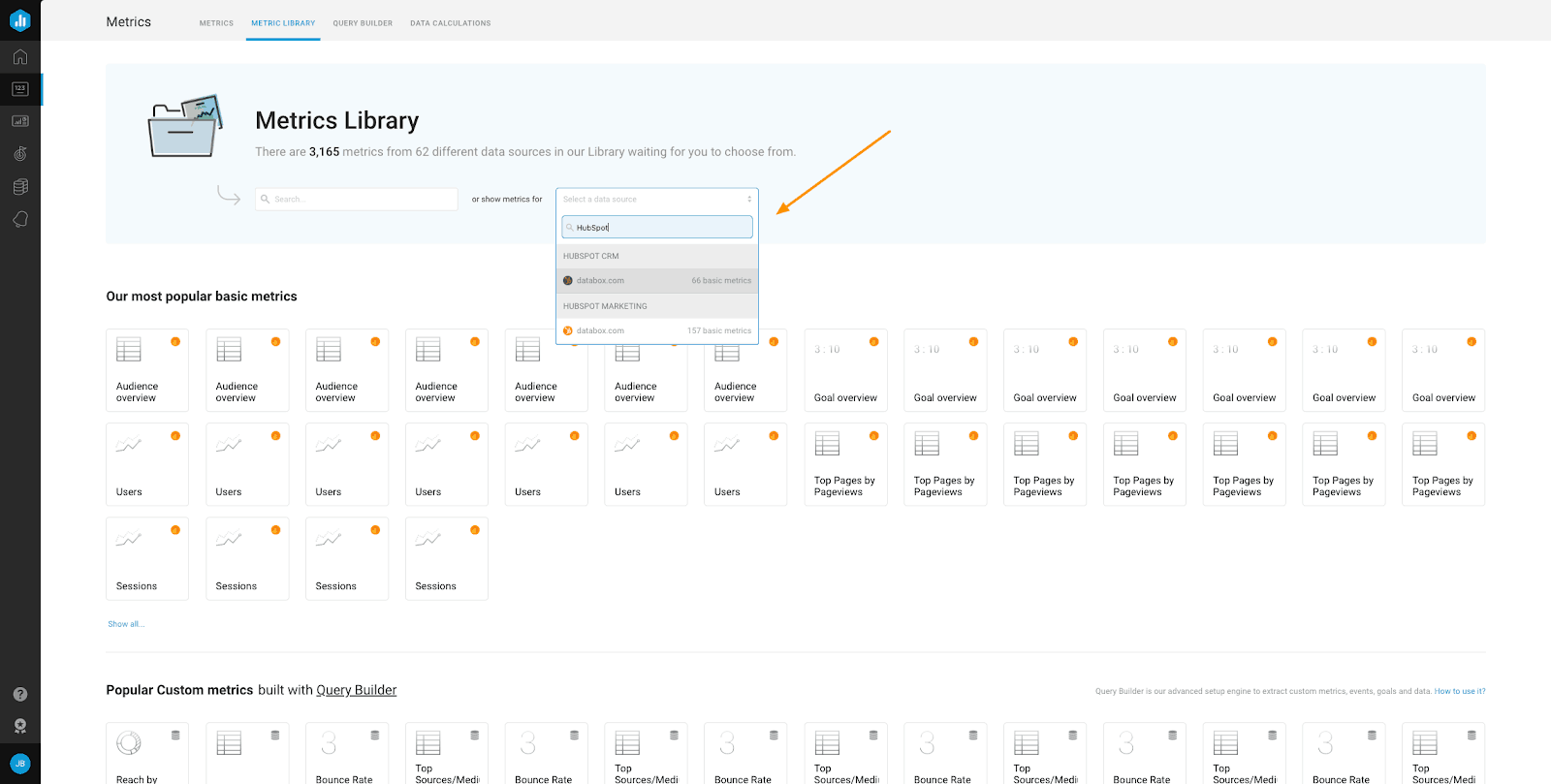The image size is (1551, 784).
Task: Focus the metrics Search field
Action: [357, 199]
